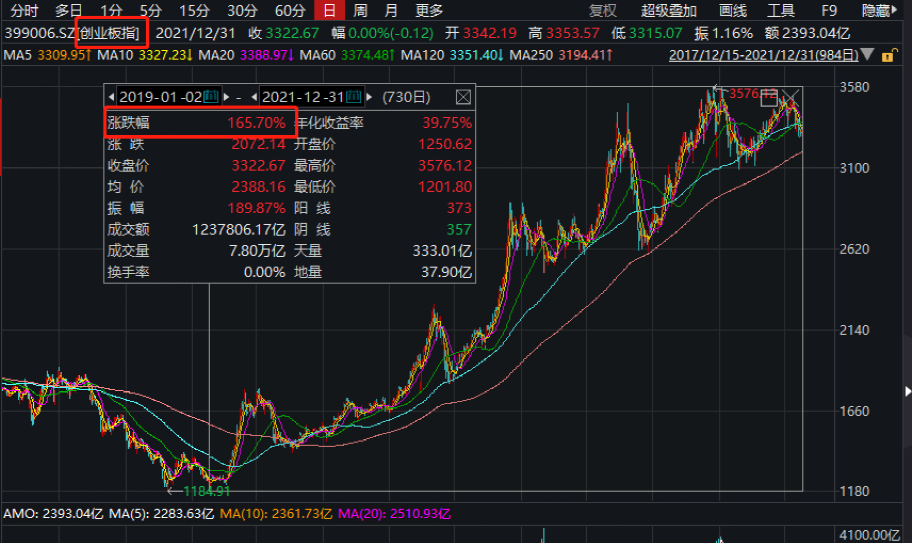This screenshot has width=912, height=543.
Task: Open the end date calendar icon
Action: pos(354,97)
